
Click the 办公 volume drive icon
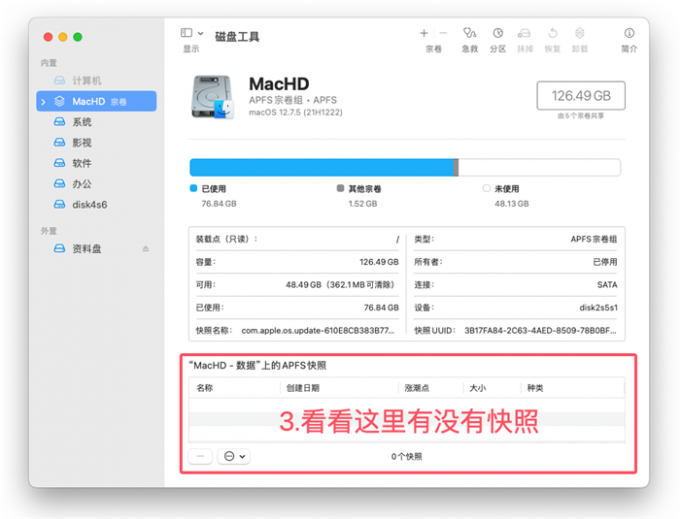point(59,184)
